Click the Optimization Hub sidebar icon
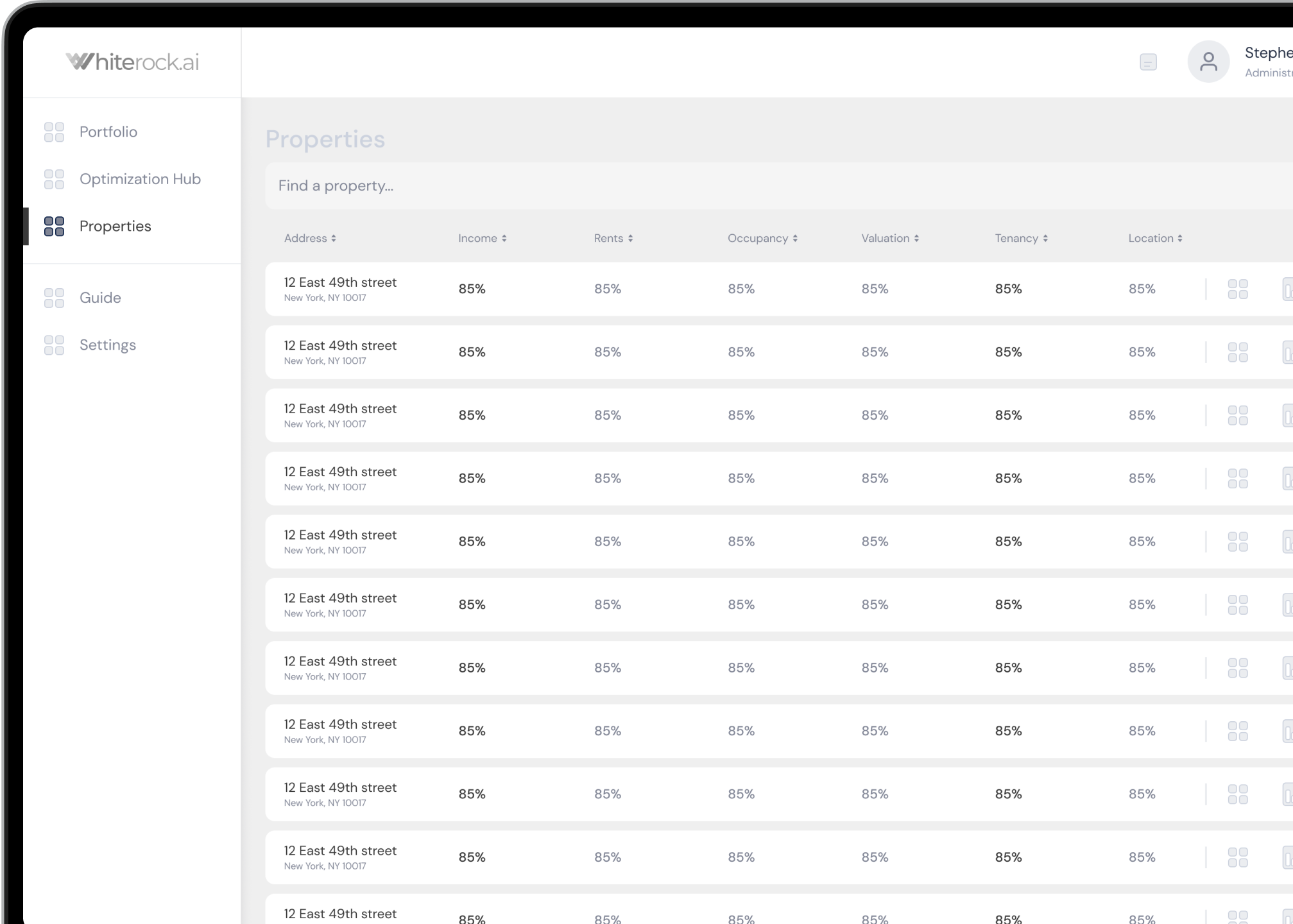The image size is (1293, 924). (54, 179)
